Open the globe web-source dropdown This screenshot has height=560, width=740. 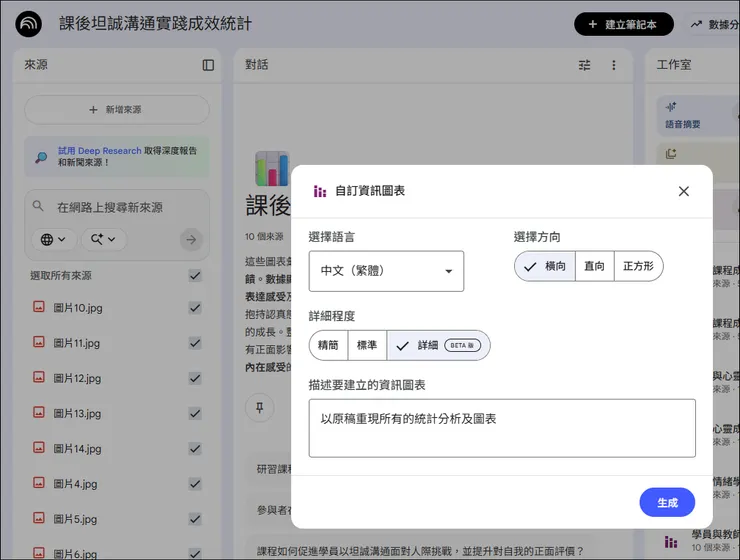(53, 240)
